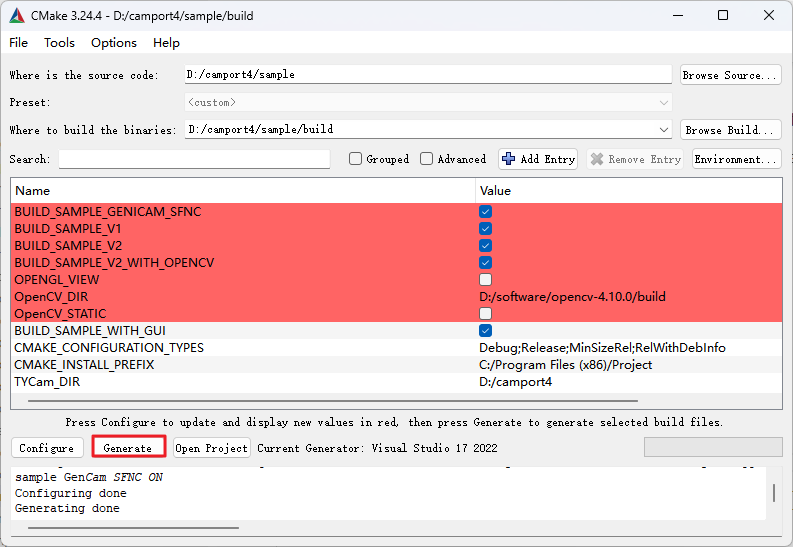Click the Browse Source button
793x547 pixels.
coord(730,75)
